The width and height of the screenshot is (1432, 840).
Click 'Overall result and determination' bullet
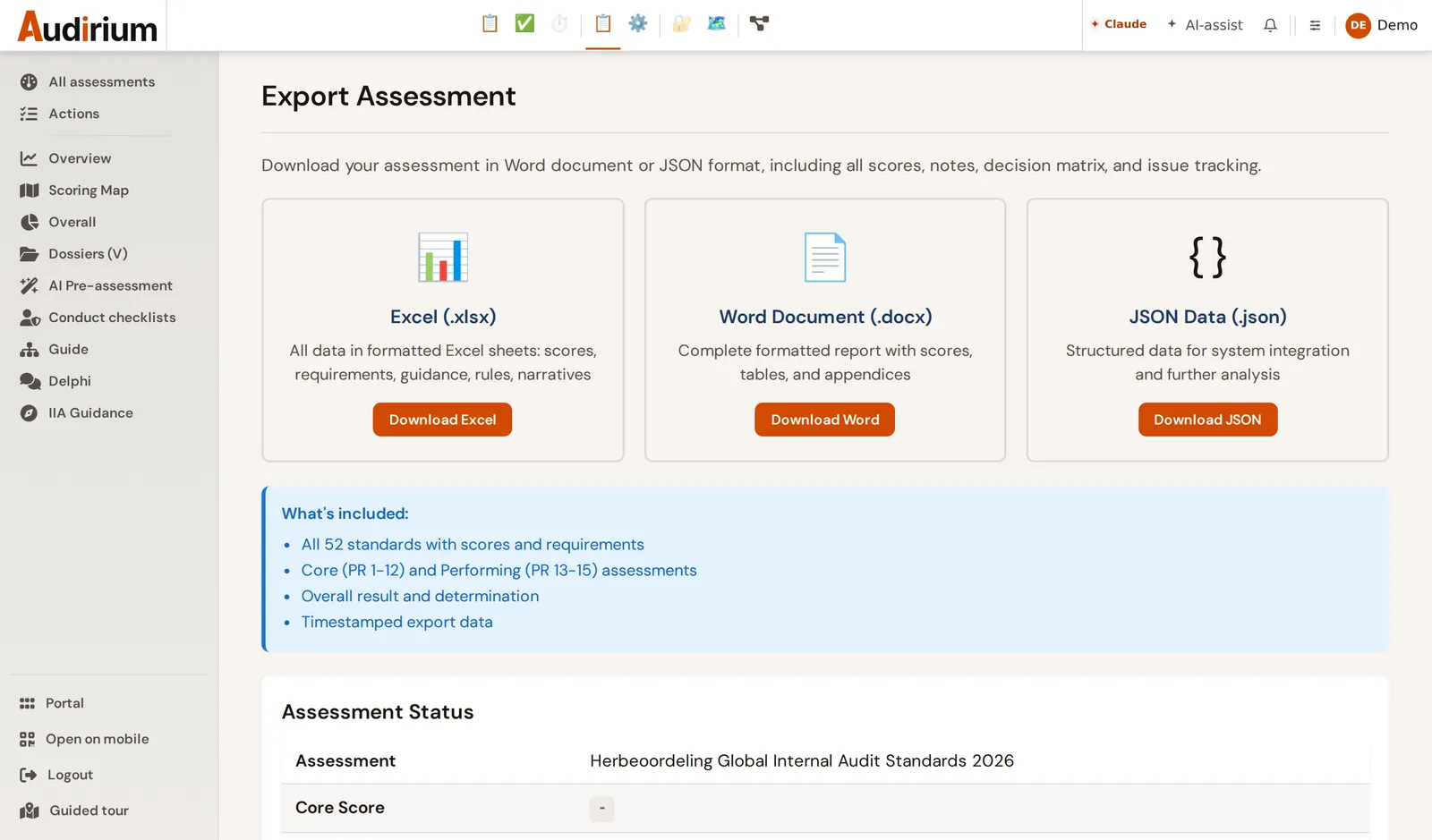[420, 597]
